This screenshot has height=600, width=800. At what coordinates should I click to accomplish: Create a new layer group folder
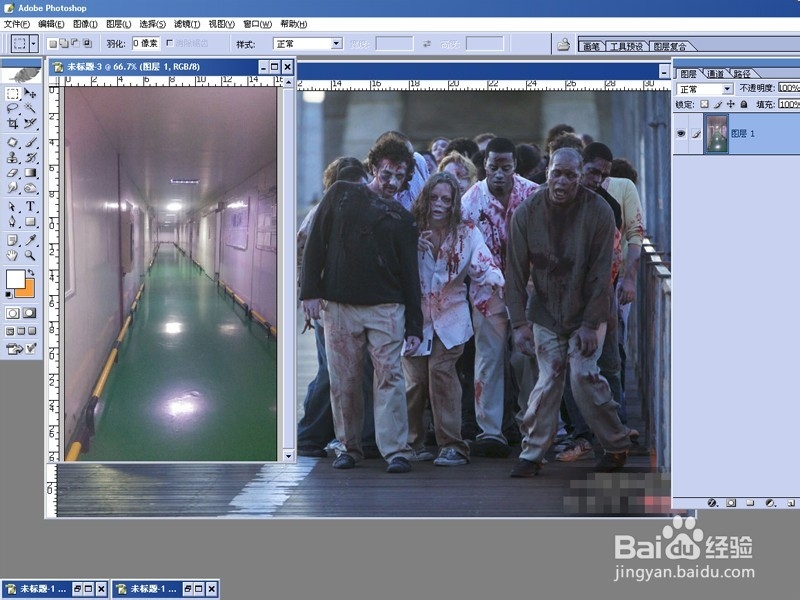tap(750, 503)
